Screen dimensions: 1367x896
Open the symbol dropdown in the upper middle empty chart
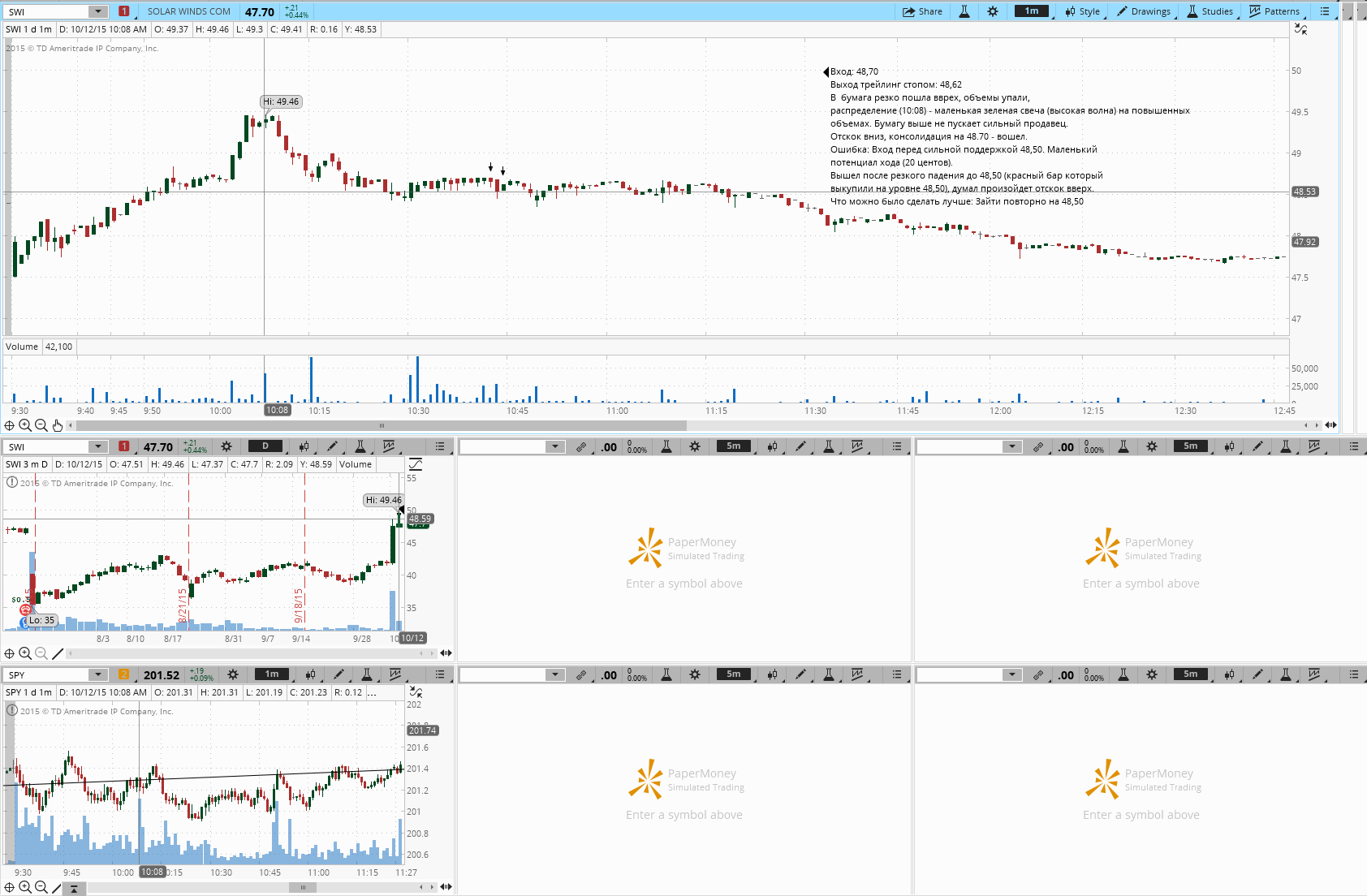[554, 446]
